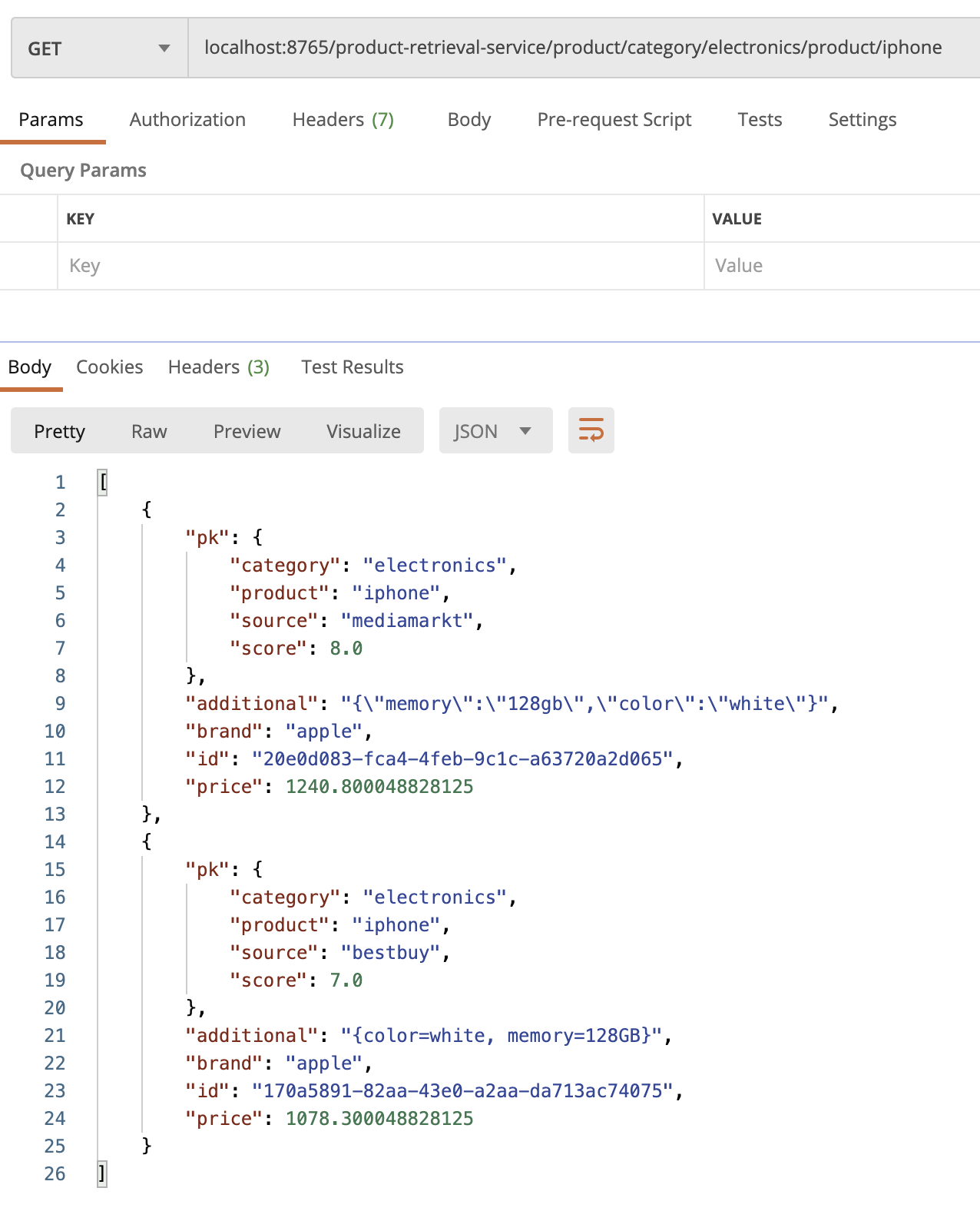Click line number 1 in gutter

point(60,482)
